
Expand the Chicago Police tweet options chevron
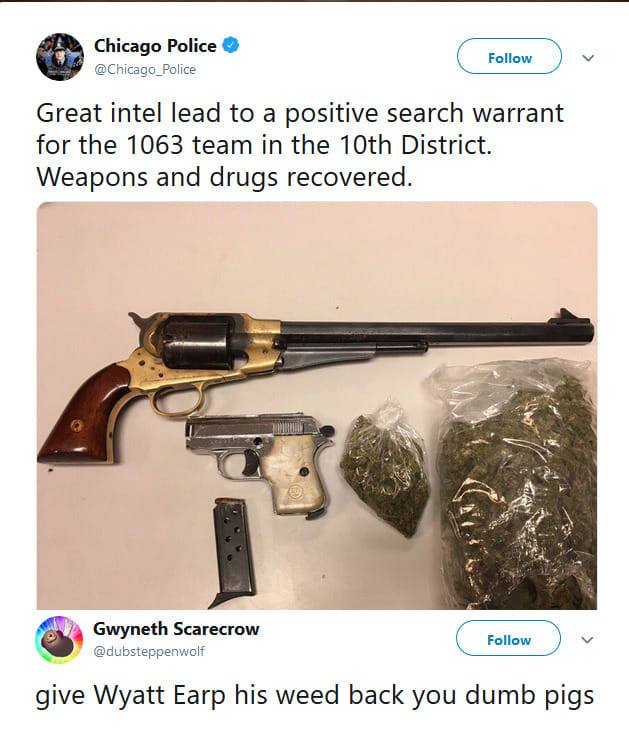(x=588, y=58)
